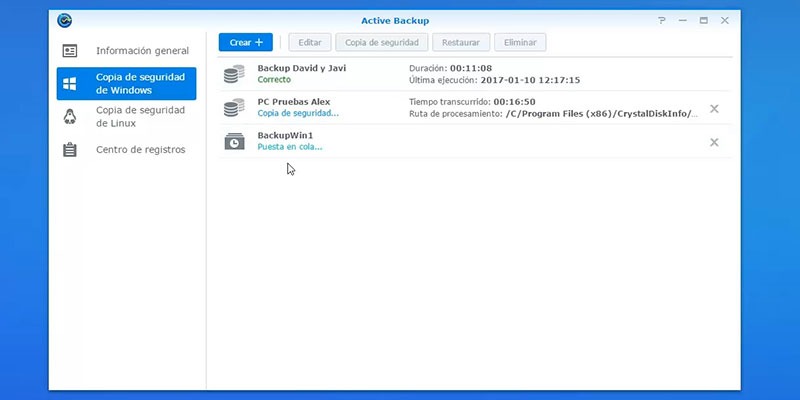The height and width of the screenshot is (400, 800).
Task: Select the BackupWin1 task name
Action: [285, 135]
